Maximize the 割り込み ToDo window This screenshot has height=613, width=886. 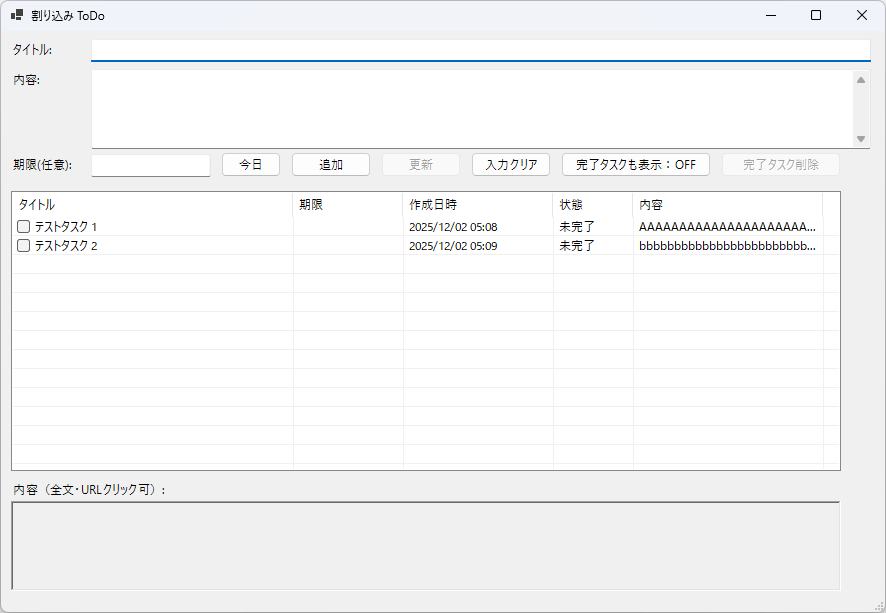(x=816, y=15)
